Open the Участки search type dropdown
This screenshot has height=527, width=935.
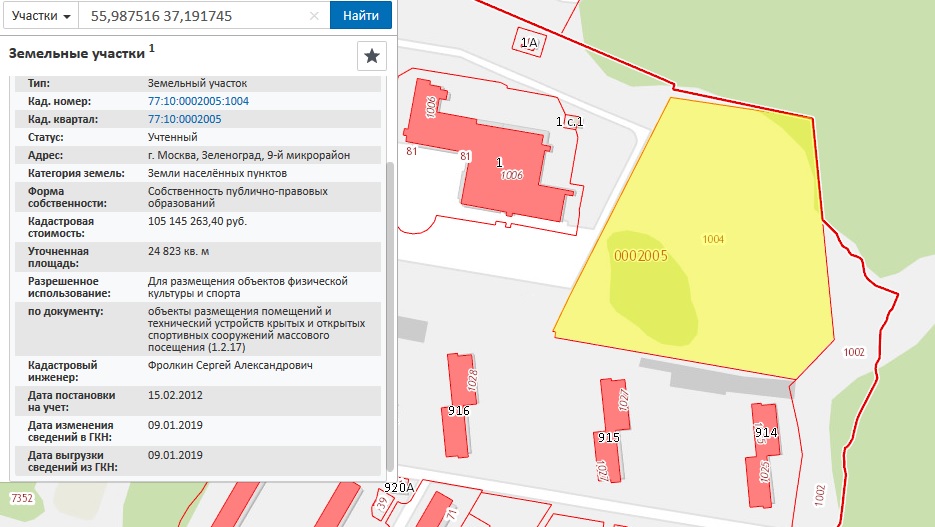click(40, 16)
